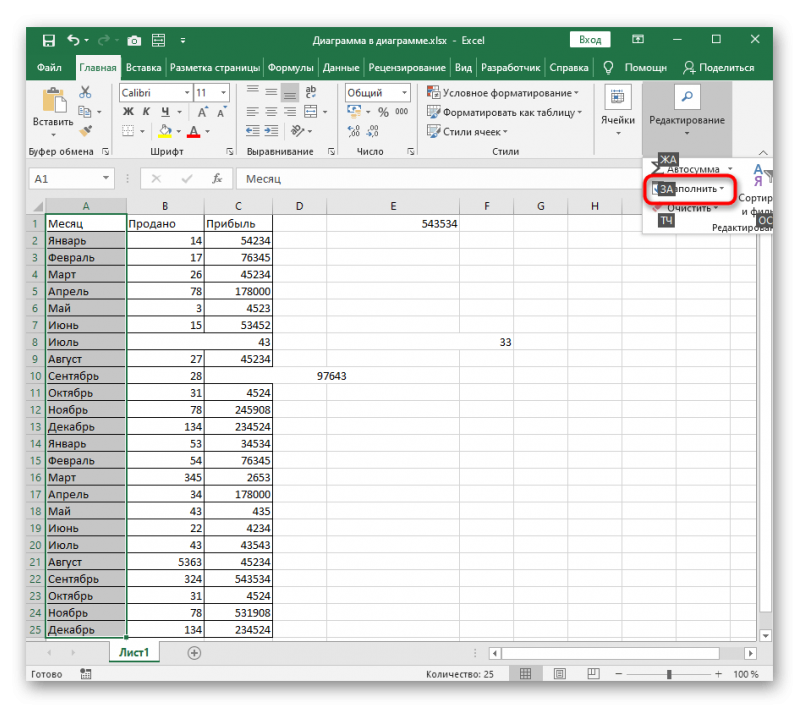Expand the Общий number format list
This screenshot has width=800, height=708.
tap(404, 93)
